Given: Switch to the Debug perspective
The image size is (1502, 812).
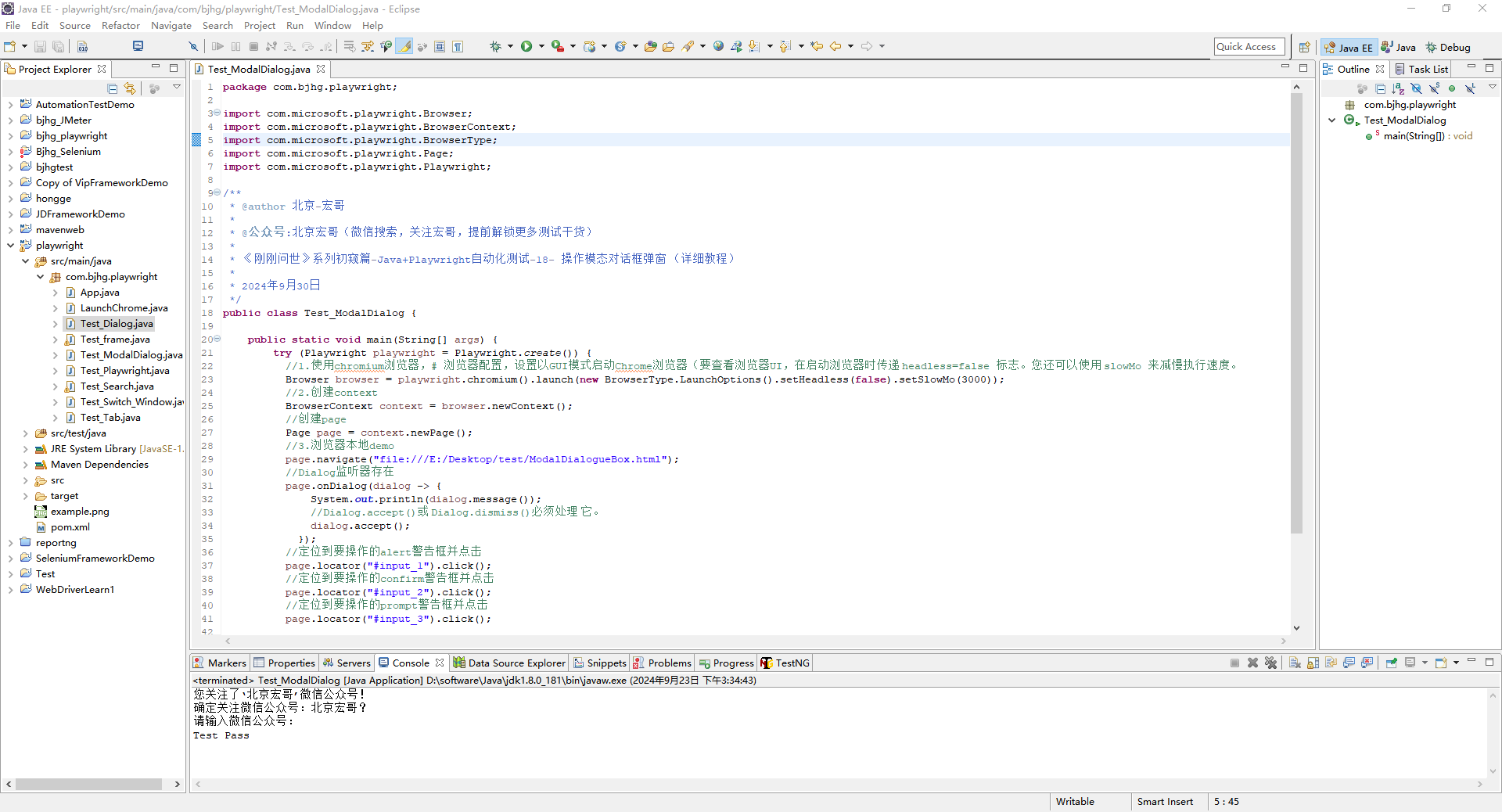Looking at the screenshot, I should [x=1448, y=48].
